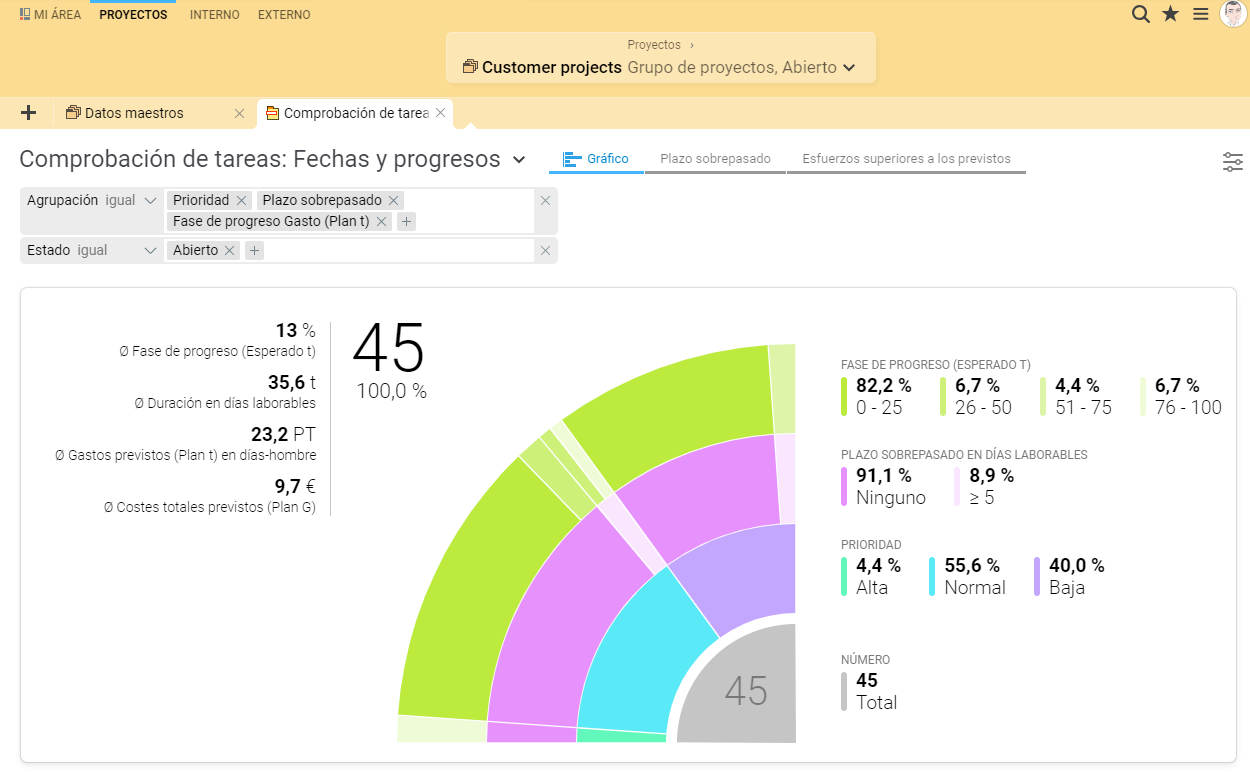Click the user avatar picture
Image resolution: width=1250 pixels, height=775 pixels.
tap(1233, 14)
